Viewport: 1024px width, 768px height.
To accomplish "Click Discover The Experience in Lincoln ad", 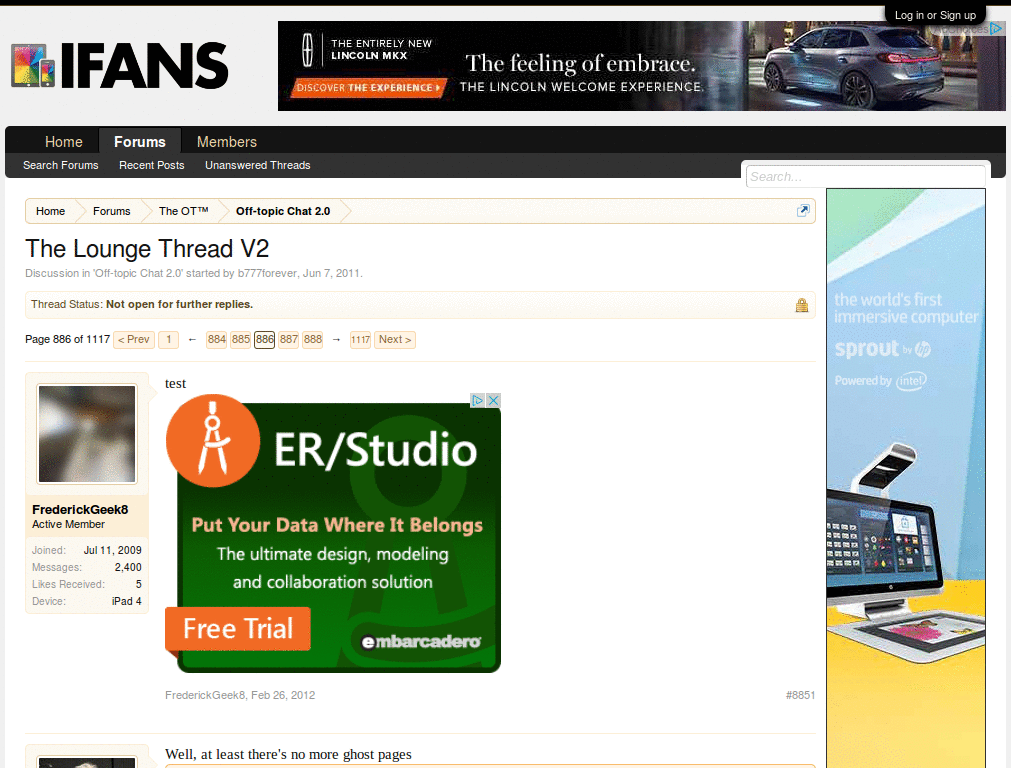I will [368, 88].
